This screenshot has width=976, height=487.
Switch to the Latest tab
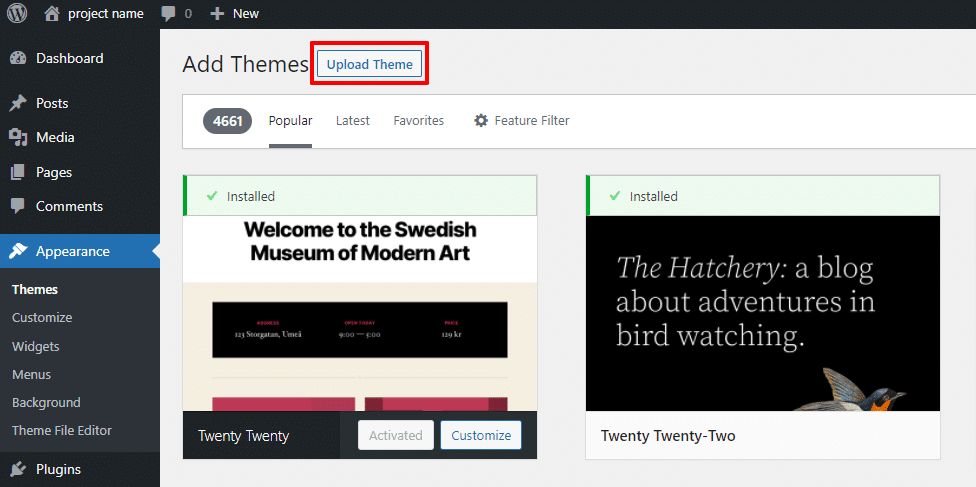coord(353,121)
